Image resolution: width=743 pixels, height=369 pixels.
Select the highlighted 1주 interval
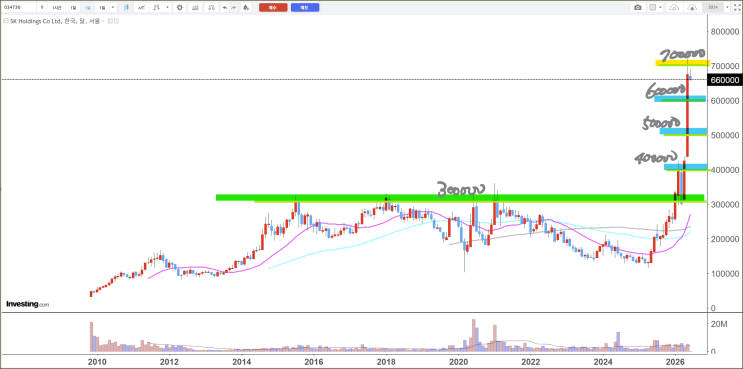click(88, 7)
